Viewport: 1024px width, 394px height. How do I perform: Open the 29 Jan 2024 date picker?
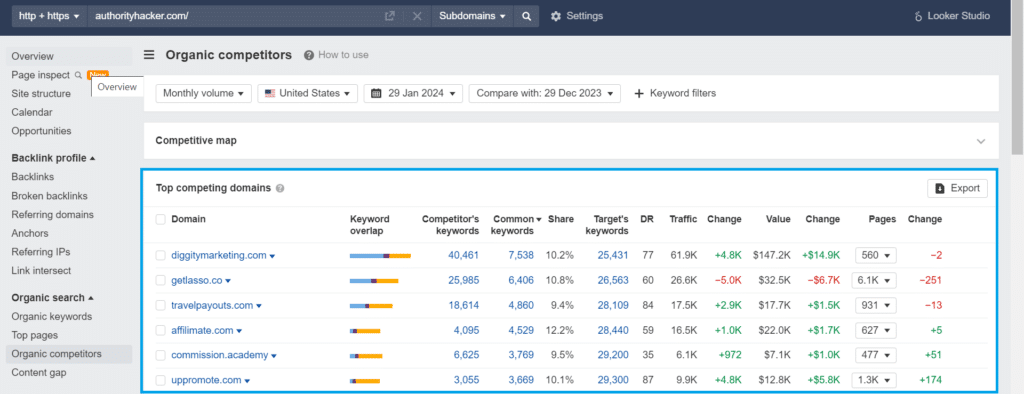click(x=413, y=93)
